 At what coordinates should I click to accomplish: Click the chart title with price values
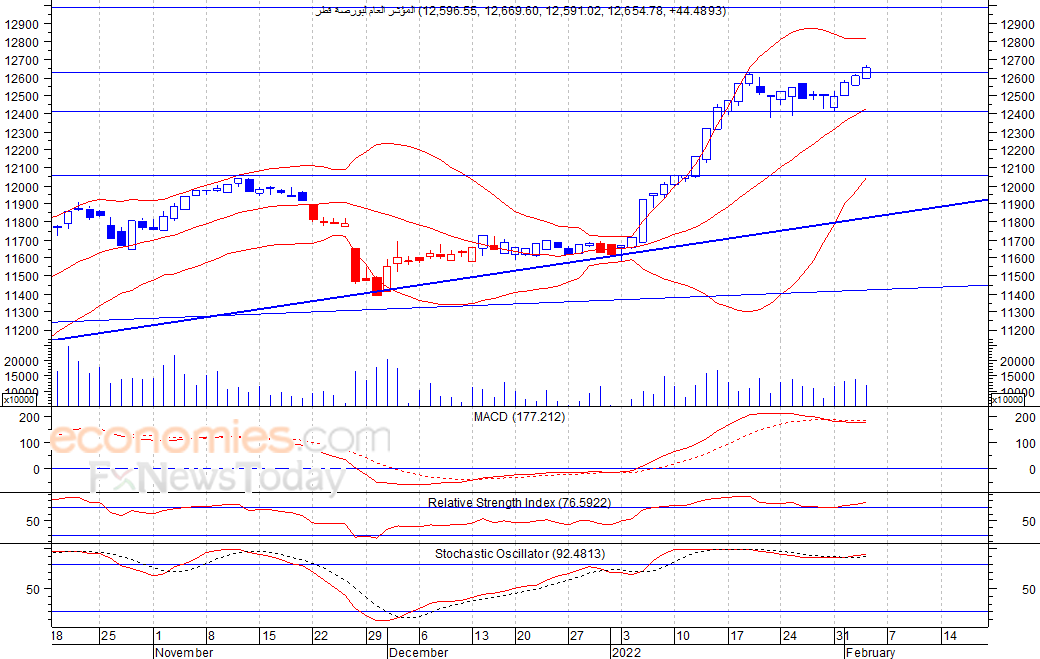pos(521,11)
